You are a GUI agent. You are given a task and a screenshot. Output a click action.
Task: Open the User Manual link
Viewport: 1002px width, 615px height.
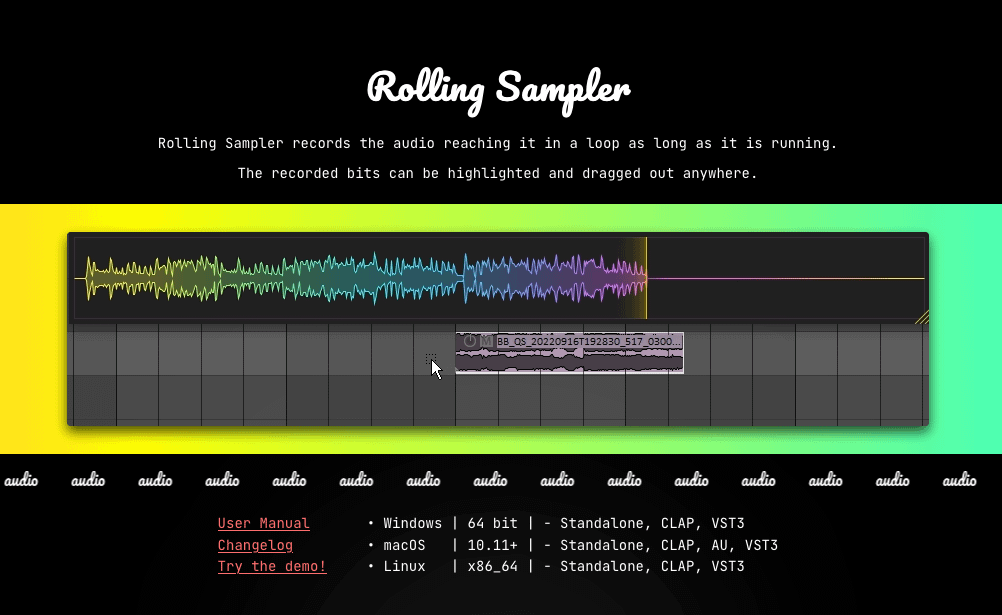click(263, 523)
